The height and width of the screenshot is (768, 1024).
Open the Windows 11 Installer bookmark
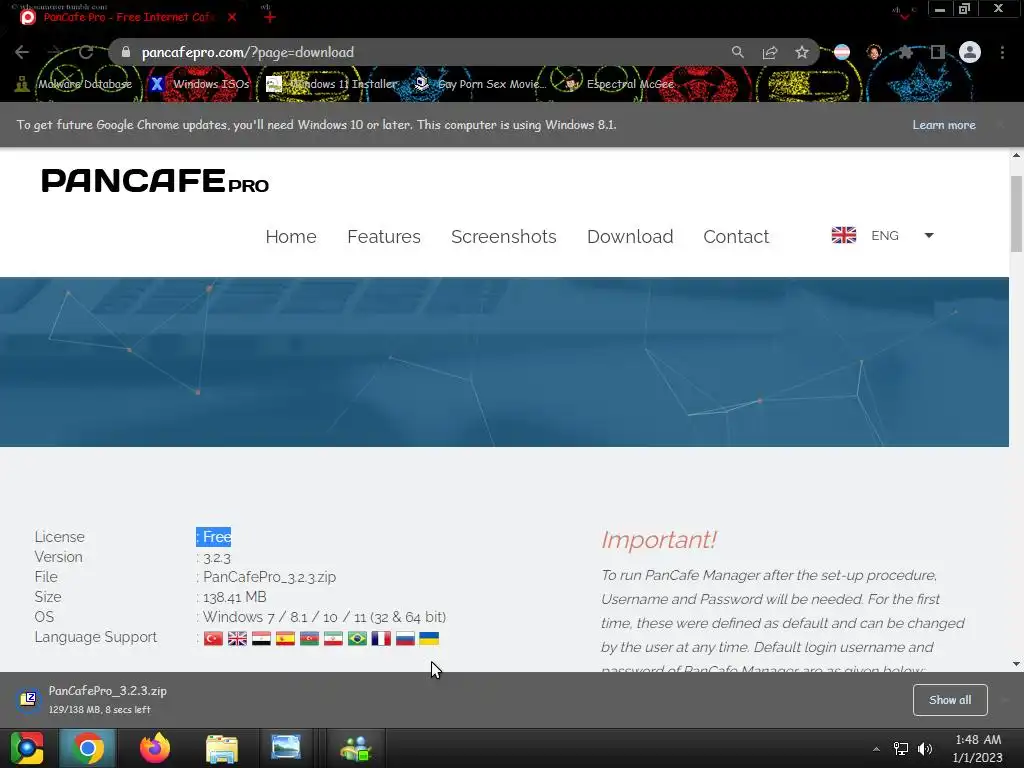(x=332, y=84)
